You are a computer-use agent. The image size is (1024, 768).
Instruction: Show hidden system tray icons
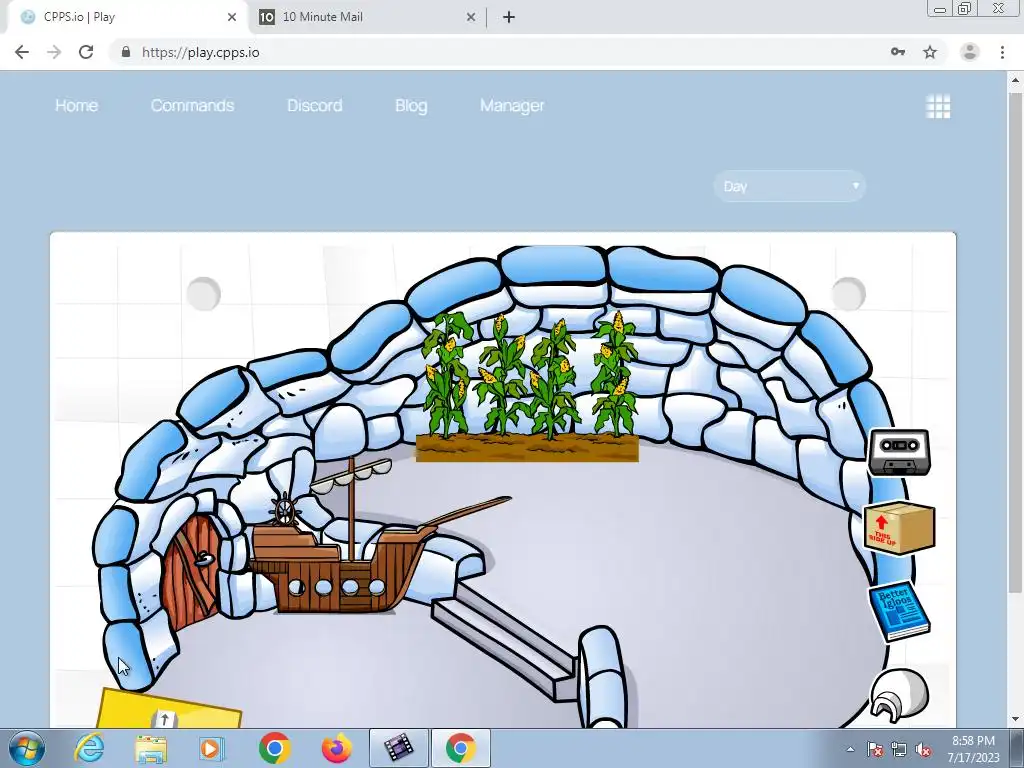850,749
